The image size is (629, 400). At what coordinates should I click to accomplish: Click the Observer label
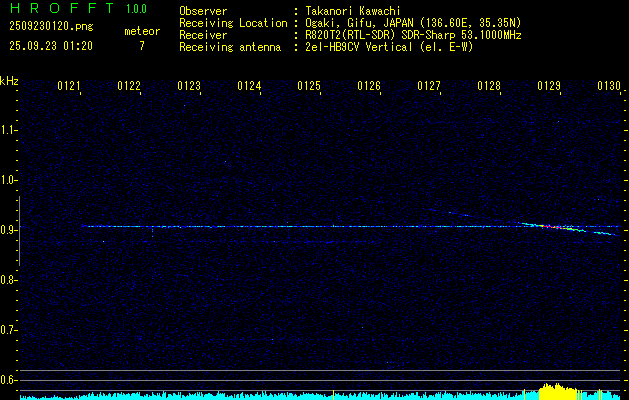coord(203,11)
